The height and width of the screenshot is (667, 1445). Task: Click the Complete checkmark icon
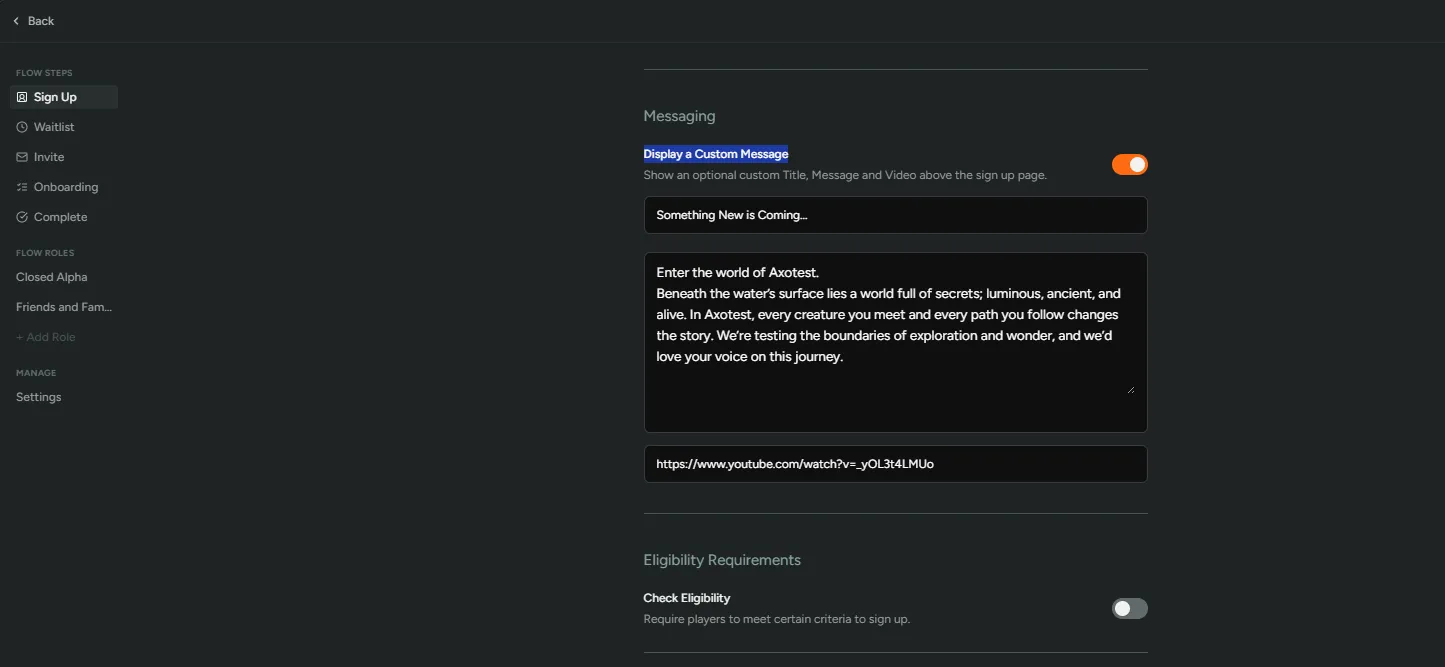coord(21,216)
